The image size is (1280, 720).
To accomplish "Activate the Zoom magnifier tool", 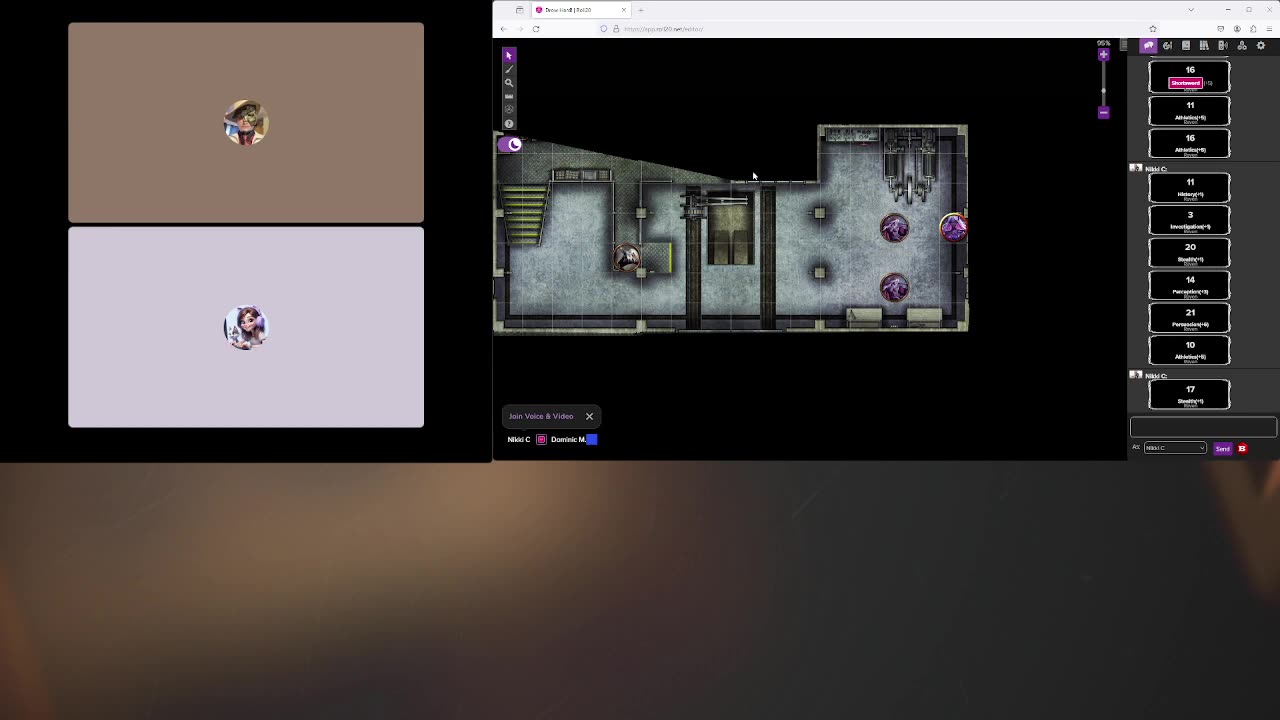I will pyautogui.click(x=509, y=83).
